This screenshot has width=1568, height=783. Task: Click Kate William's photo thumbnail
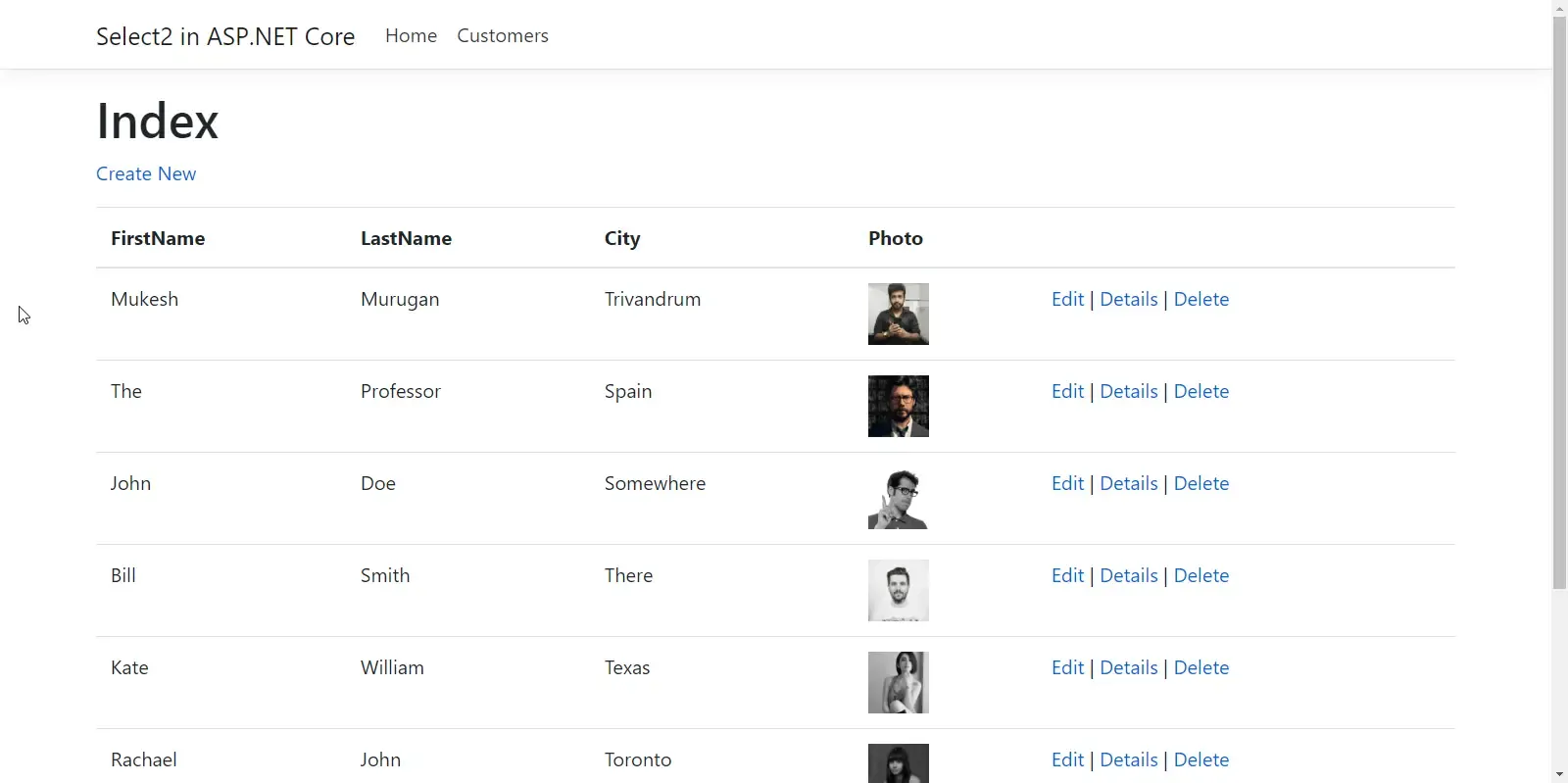(898, 682)
